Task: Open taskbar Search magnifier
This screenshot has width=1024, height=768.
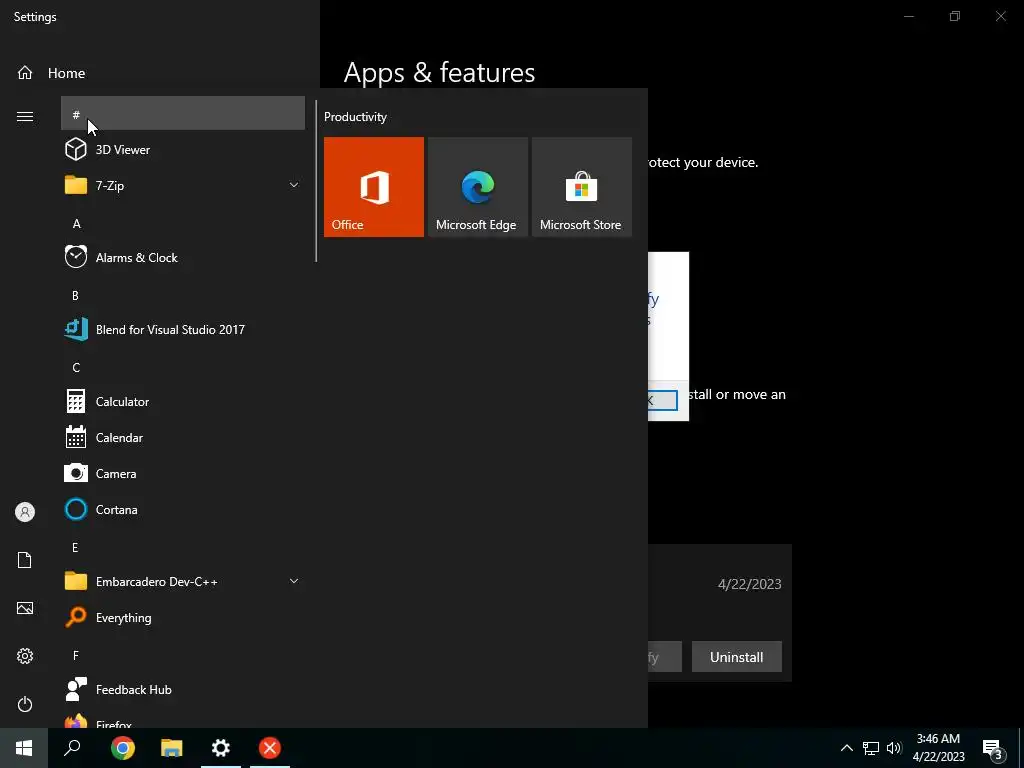Action: pyautogui.click(x=72, y=748)
